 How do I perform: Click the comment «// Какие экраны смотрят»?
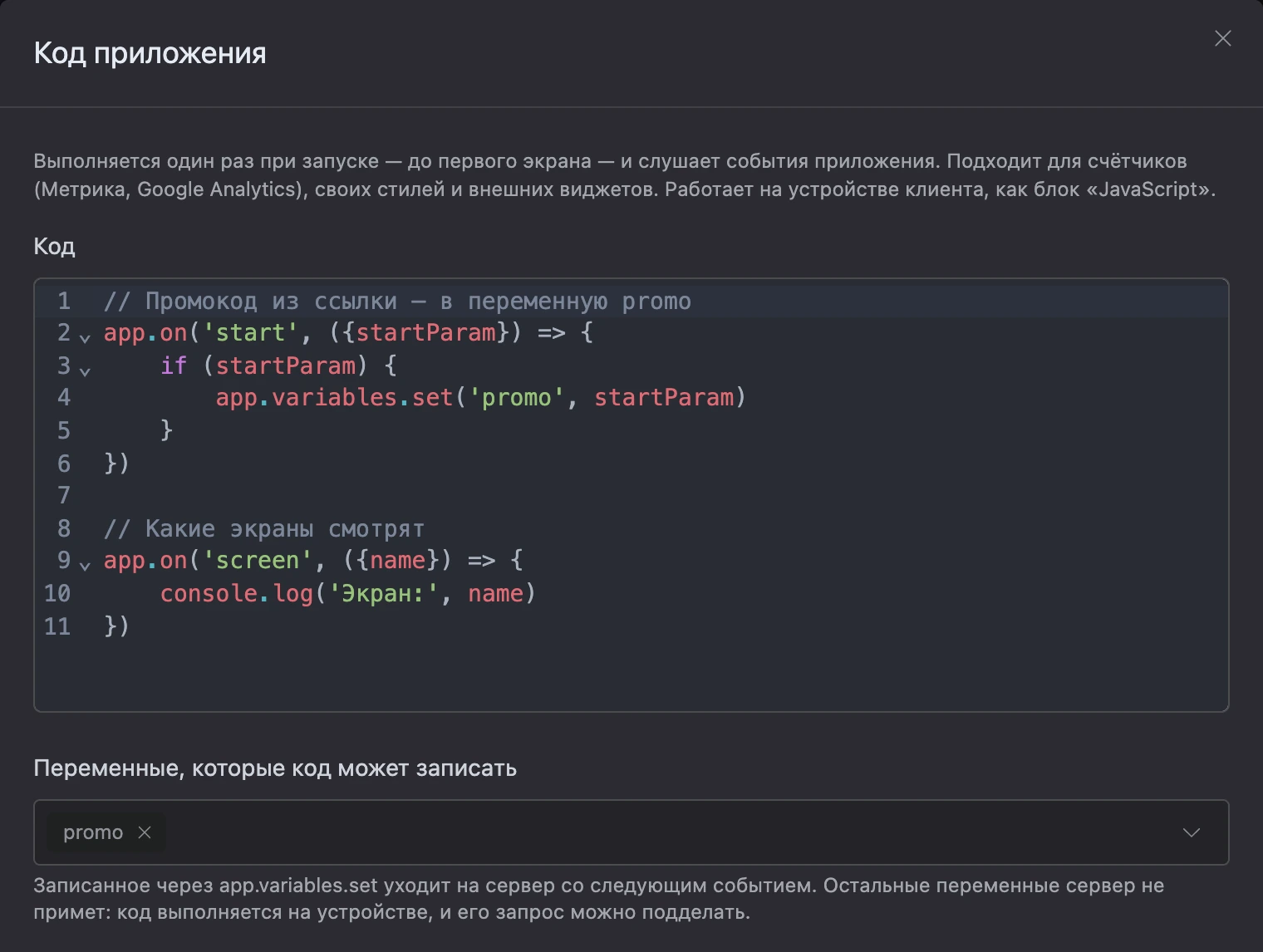tap(264, 528)
